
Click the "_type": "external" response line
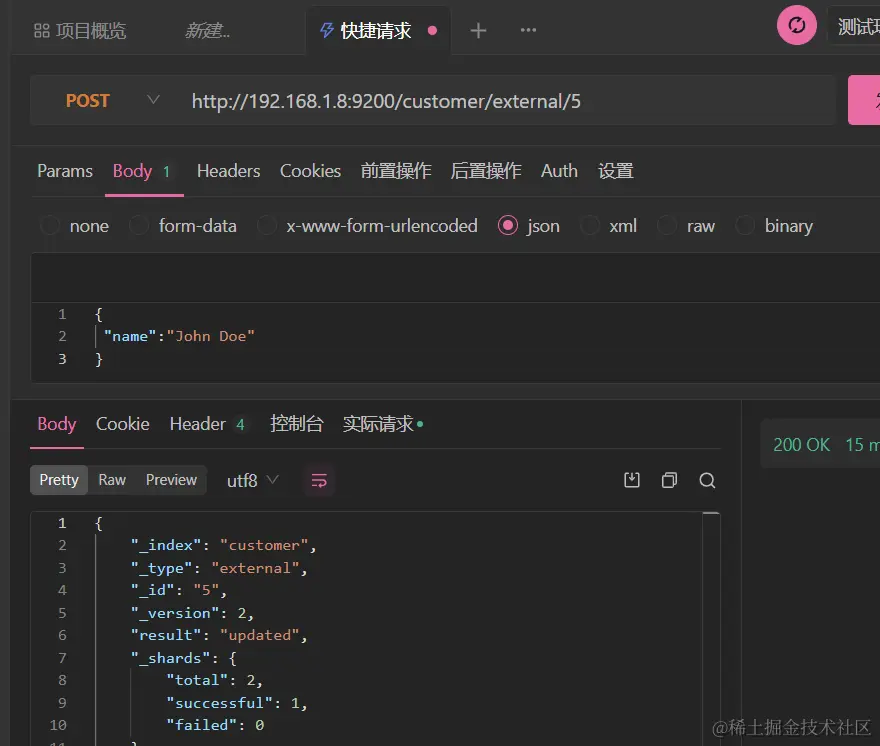point(219,568)
